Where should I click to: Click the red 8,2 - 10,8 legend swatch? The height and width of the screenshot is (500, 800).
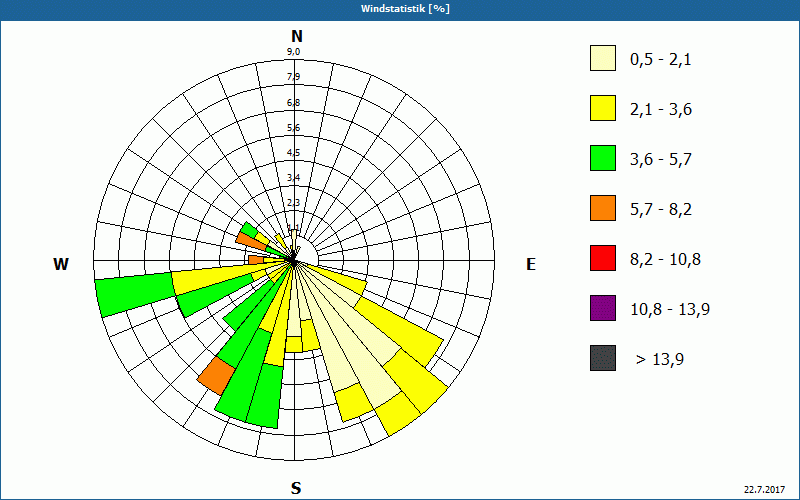click(x=603, y=258)
